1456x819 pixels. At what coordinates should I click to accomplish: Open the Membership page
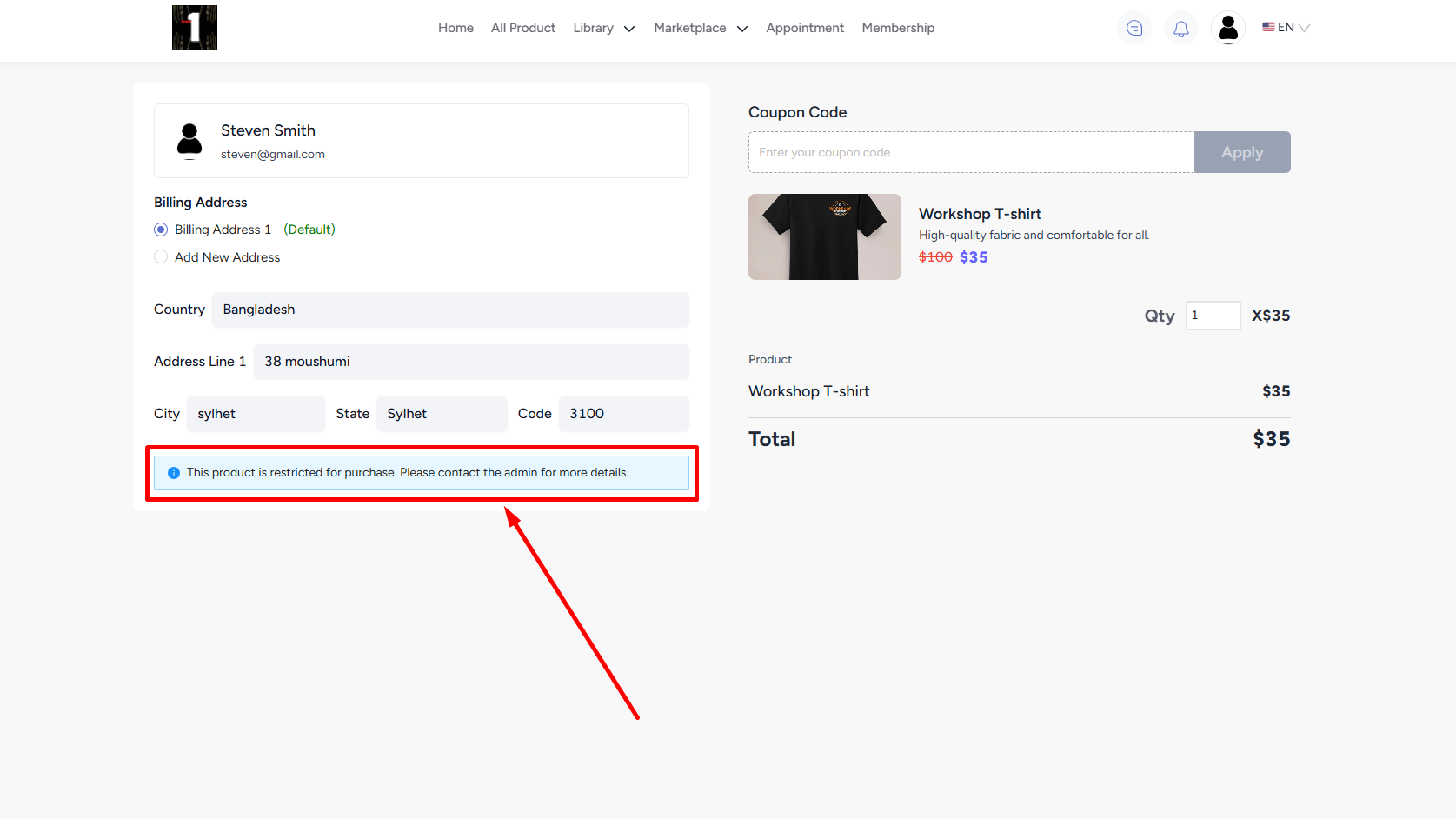898,28
